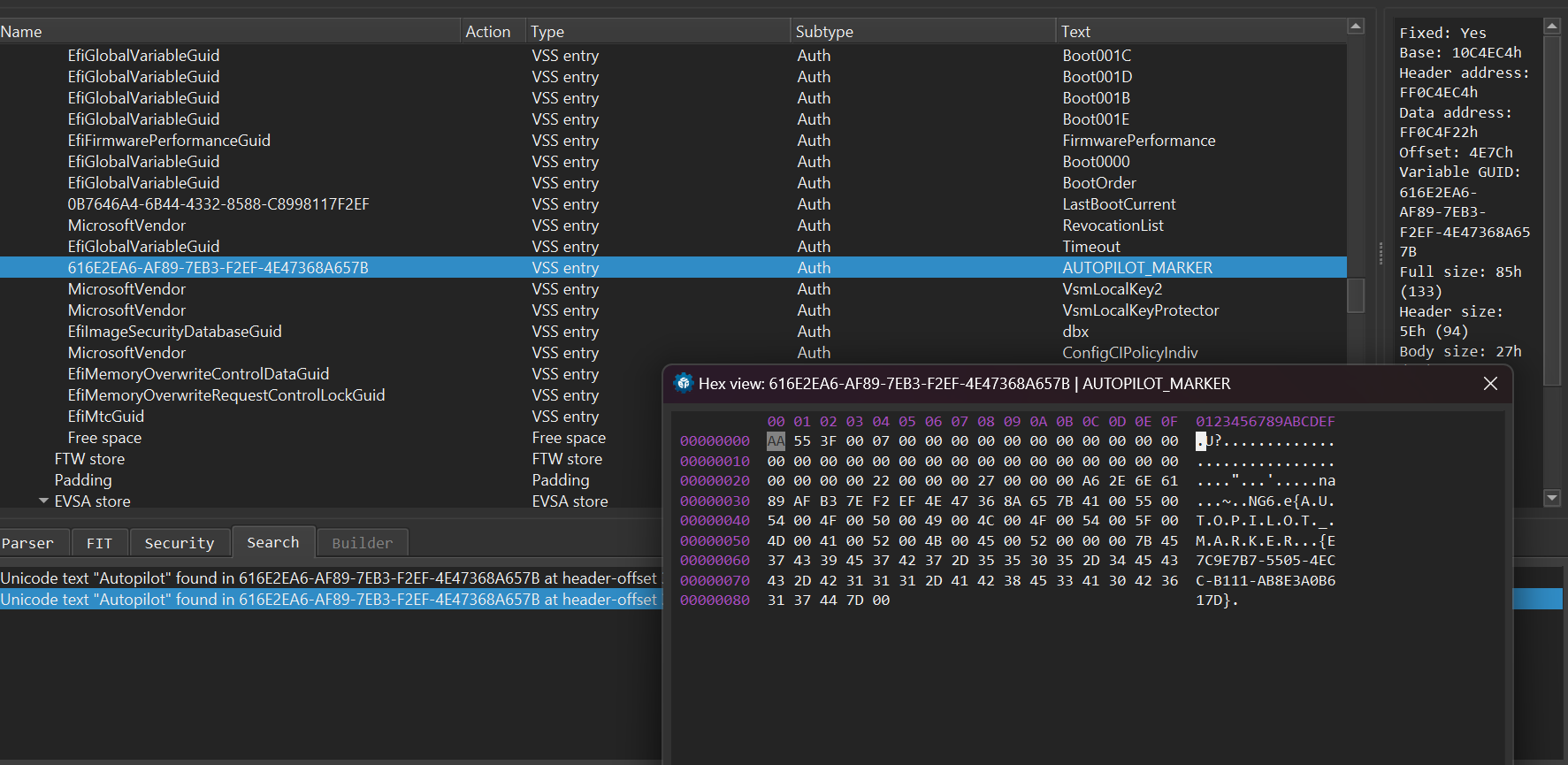The width and height of the screenshot is (1568, 765).
Task: Click the Text column header
Action: point(1201,31)
